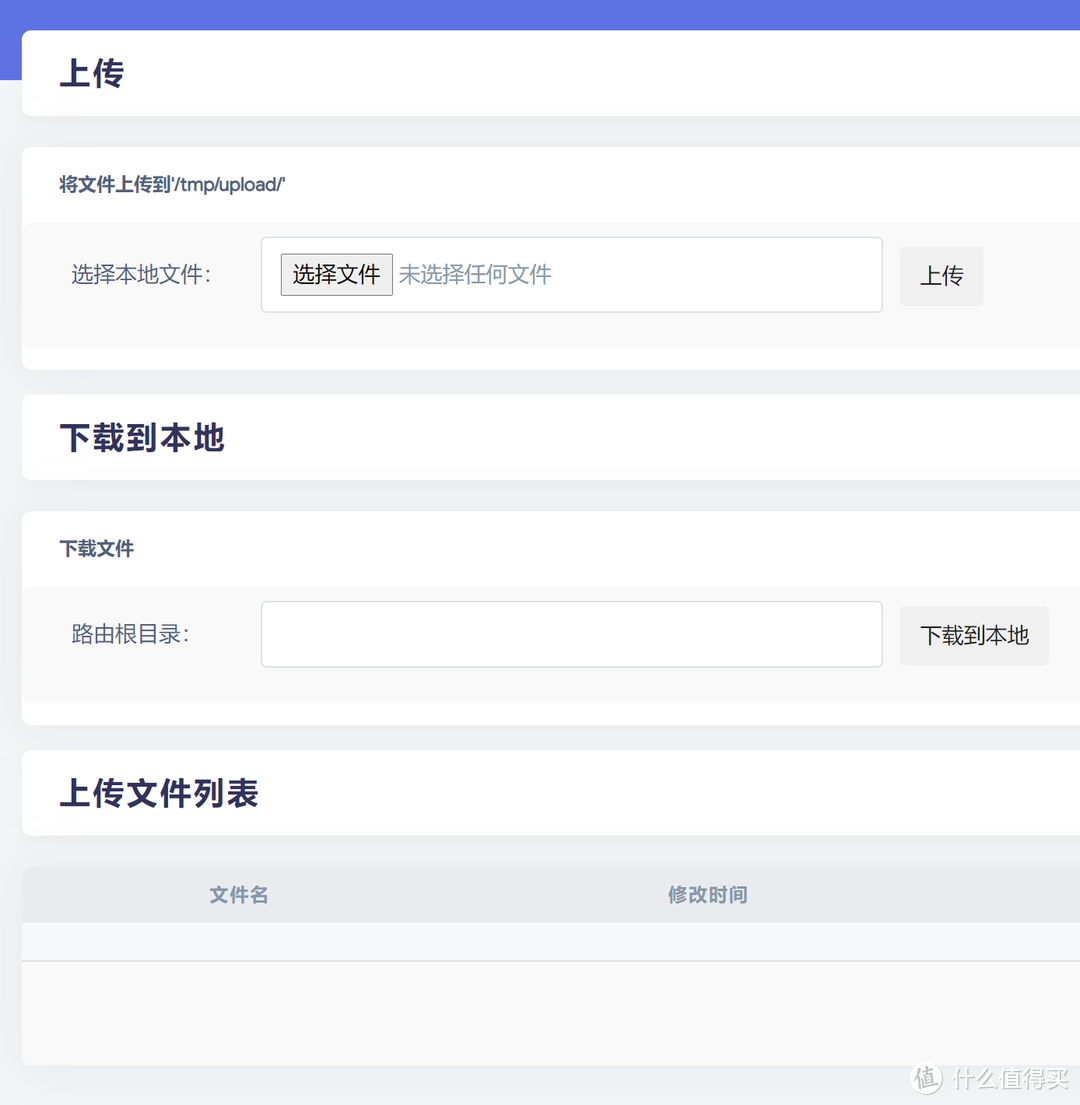Click the 上传文件列表 section heading

pyautogui.click(x=158, y=792)
